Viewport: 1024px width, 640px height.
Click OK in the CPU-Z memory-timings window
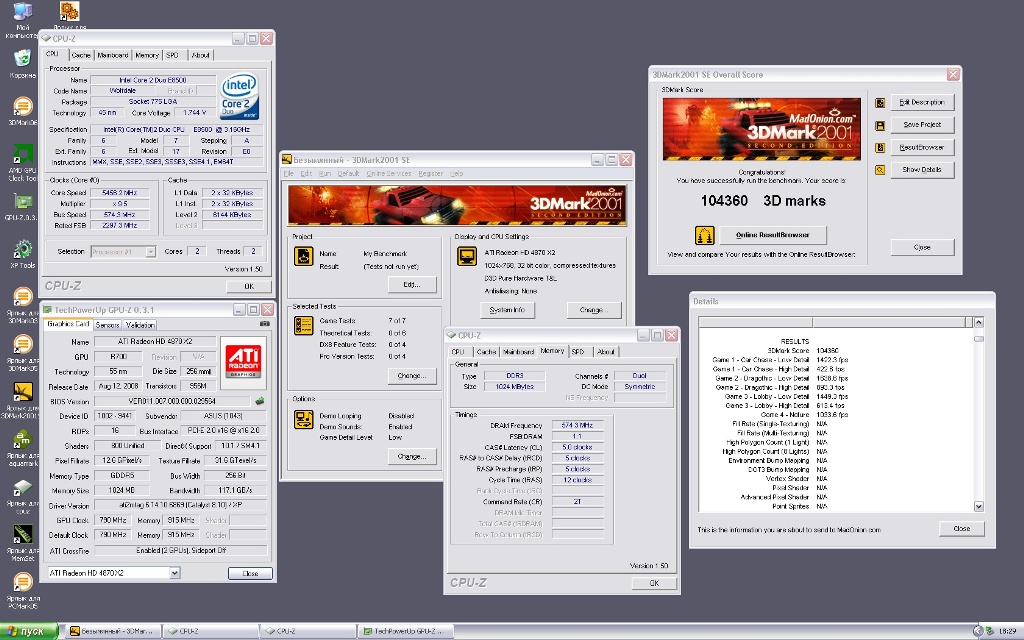pos(654,583)
